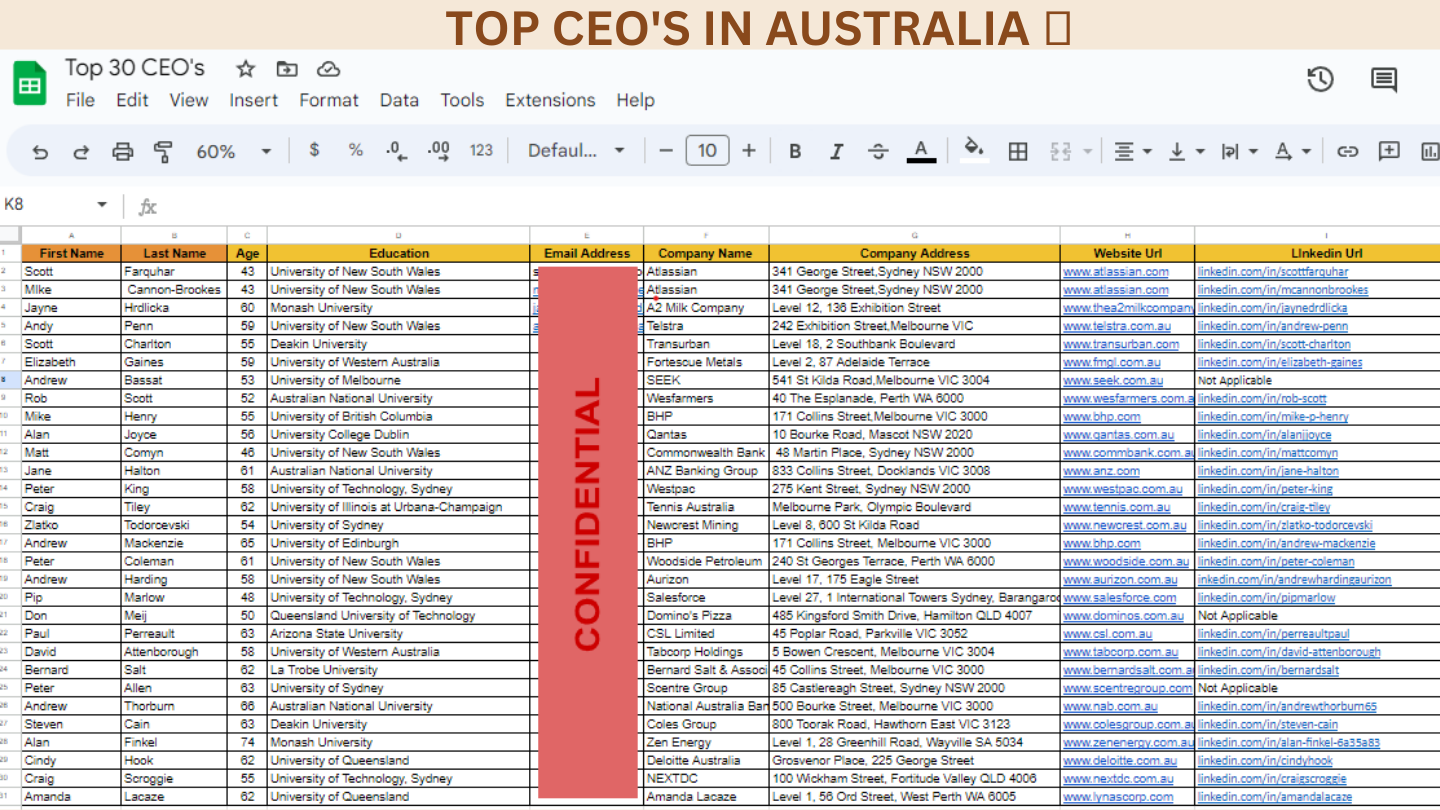Image resolution: width=1440 pixels, height=810 pixels.
Task: Open horizontal align options
Action: point(1133,151)
